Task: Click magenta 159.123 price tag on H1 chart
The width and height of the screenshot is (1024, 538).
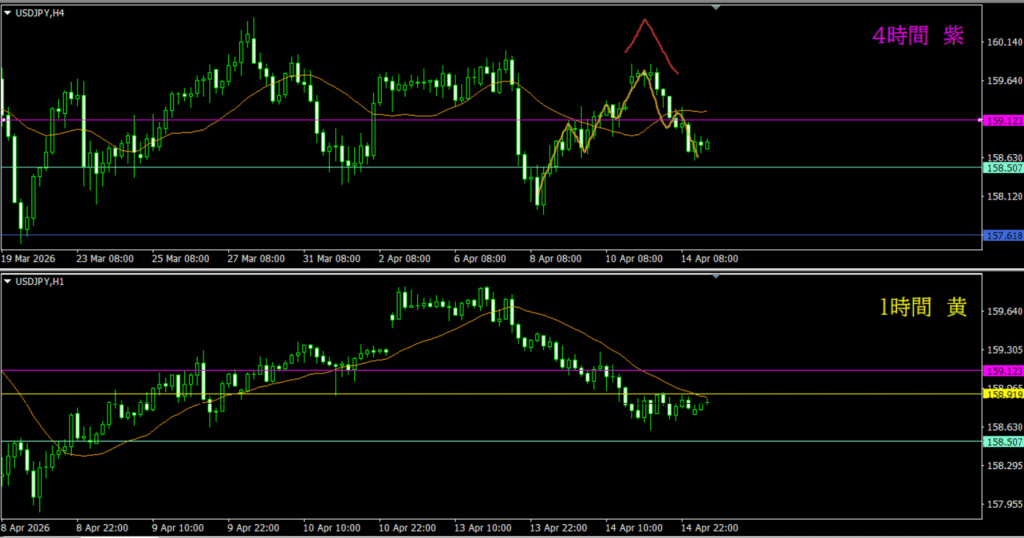Action: tap(1003, 371)
